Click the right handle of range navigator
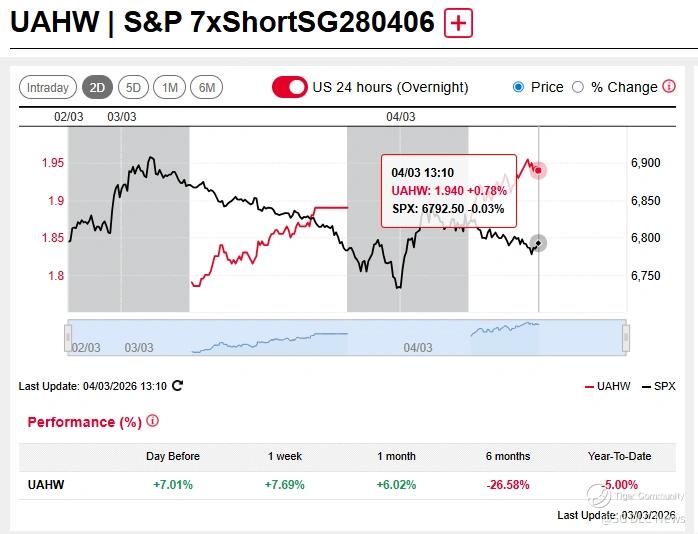Image resolution: width=698 pixels, height=534 pixels. coord(625,336)
